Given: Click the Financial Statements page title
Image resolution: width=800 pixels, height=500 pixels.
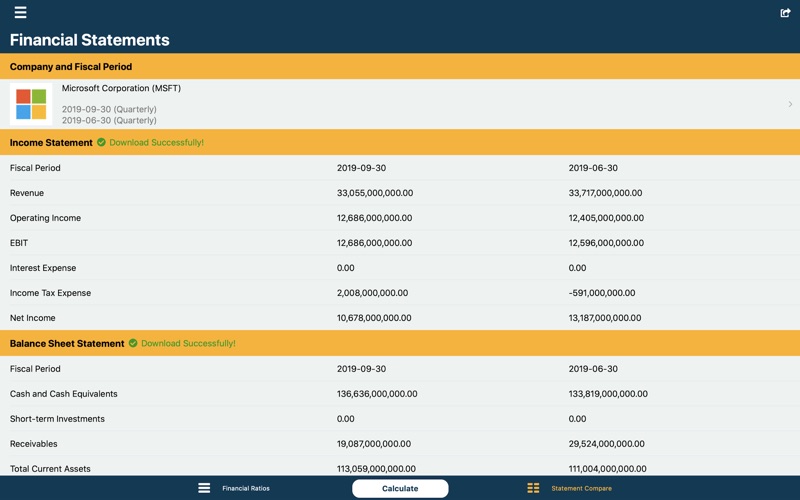Looking at the screenshot, I should coord(90,40).
